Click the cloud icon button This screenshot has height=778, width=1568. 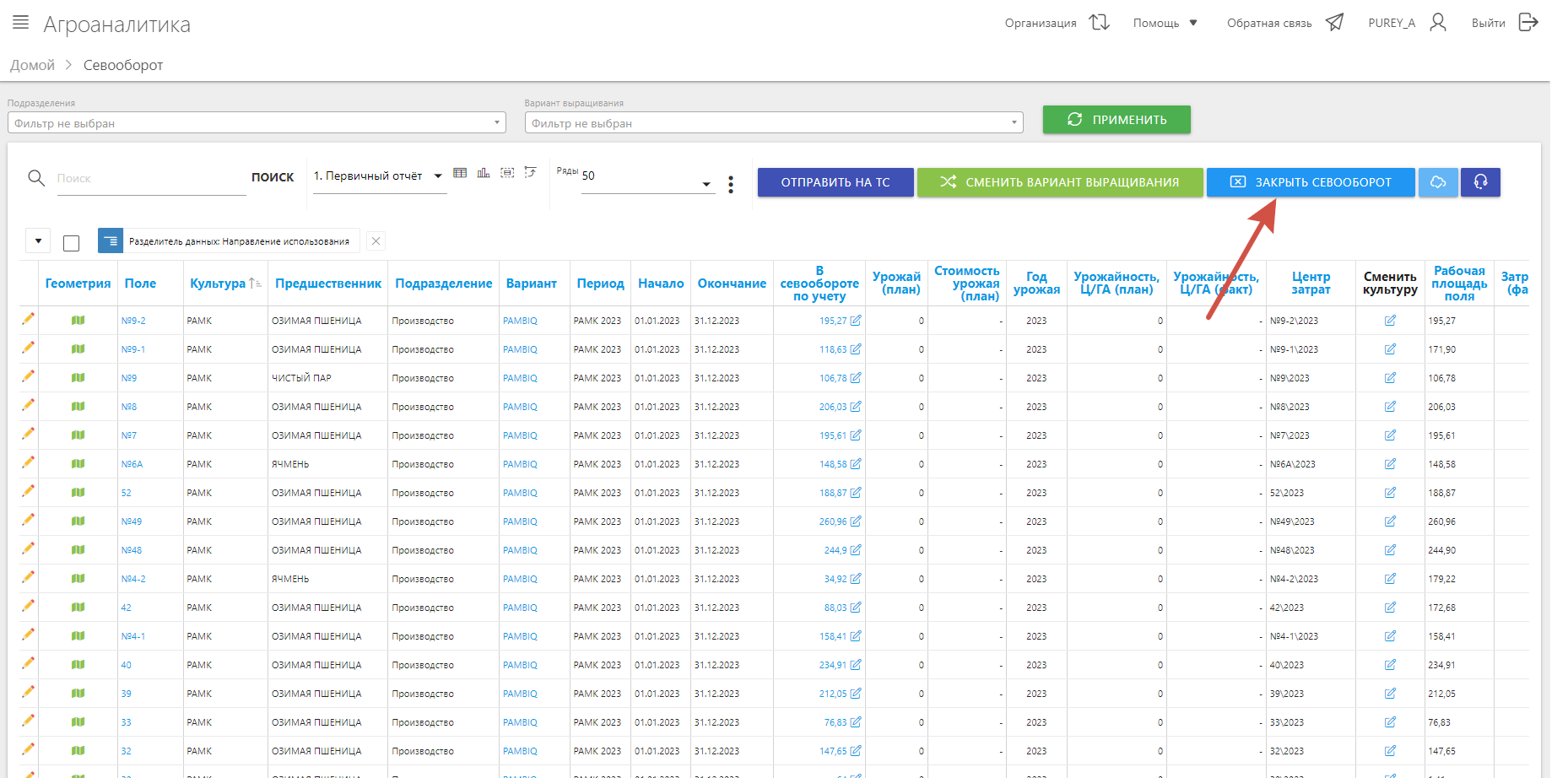coord(1438,182)
